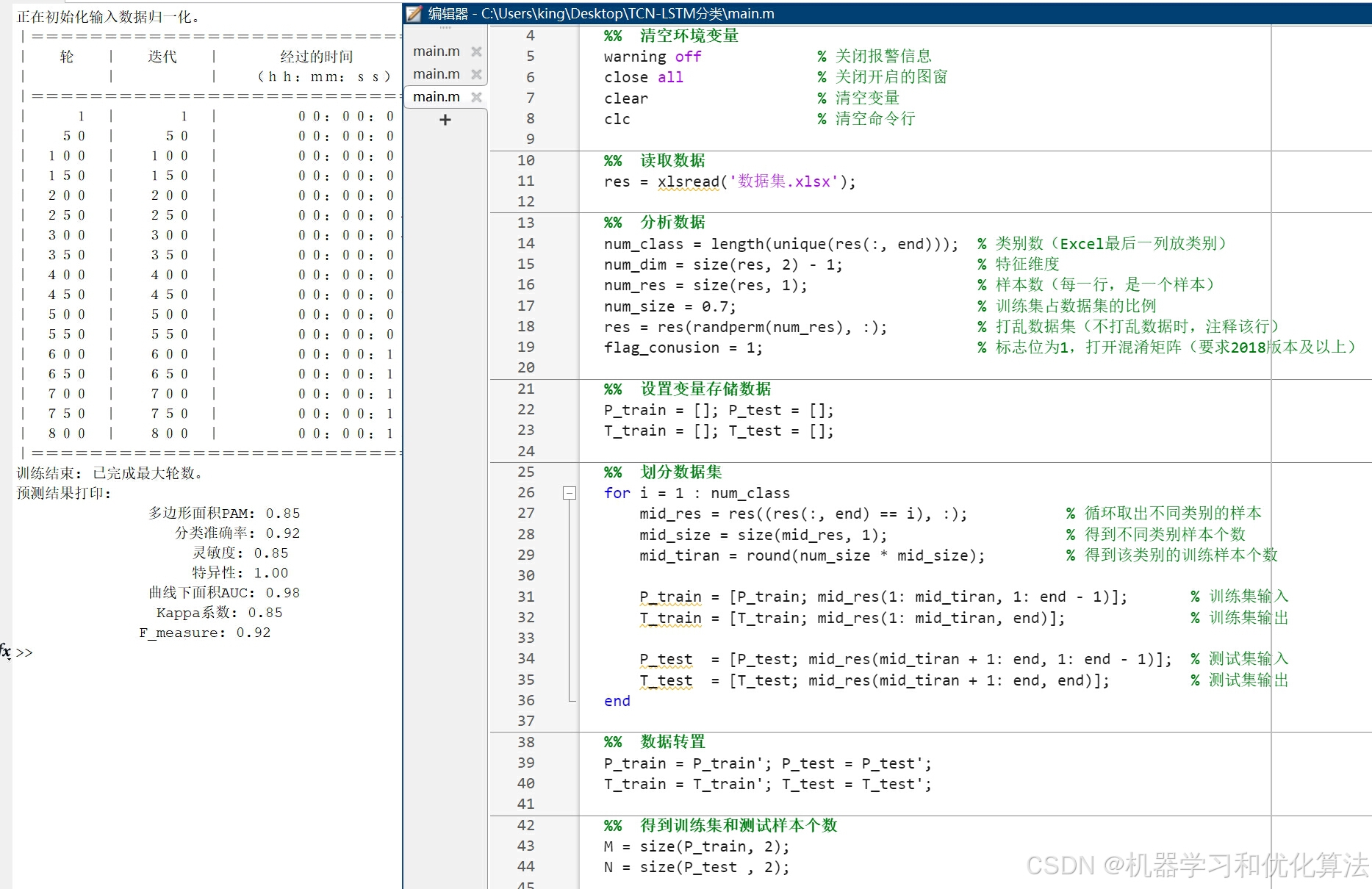
Task: Click '多边形面积PAM: 0.85' result line
Action: 224,513
